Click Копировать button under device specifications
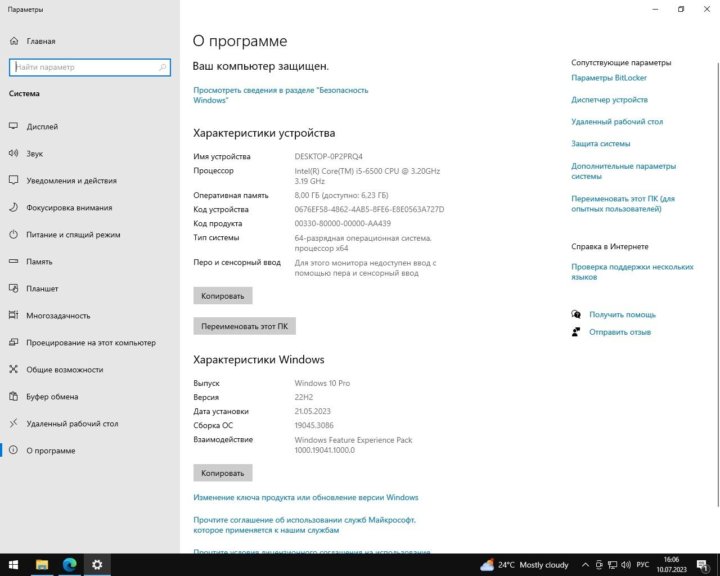 [x=222, y=296]
